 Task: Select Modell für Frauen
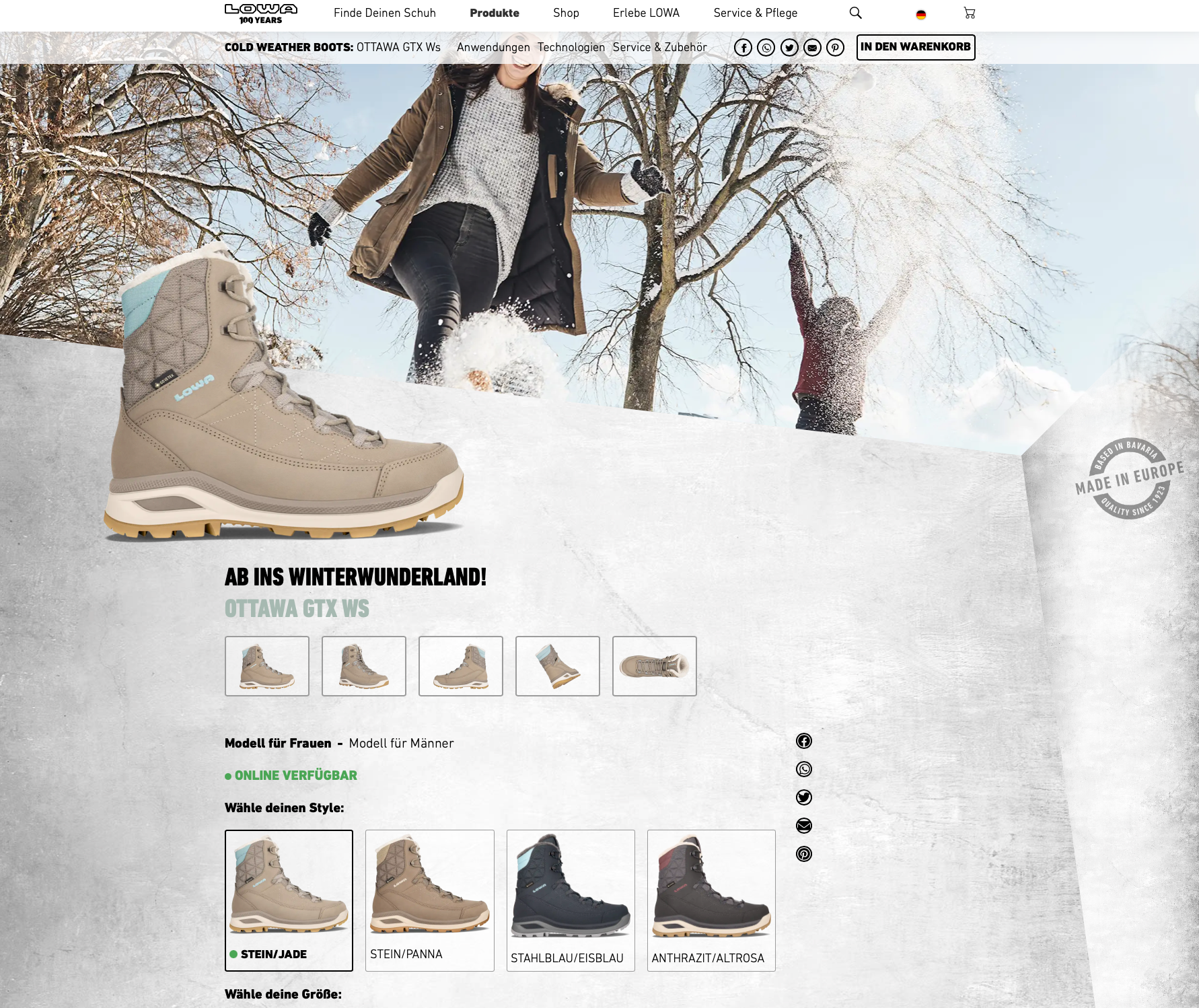point(278,743)
